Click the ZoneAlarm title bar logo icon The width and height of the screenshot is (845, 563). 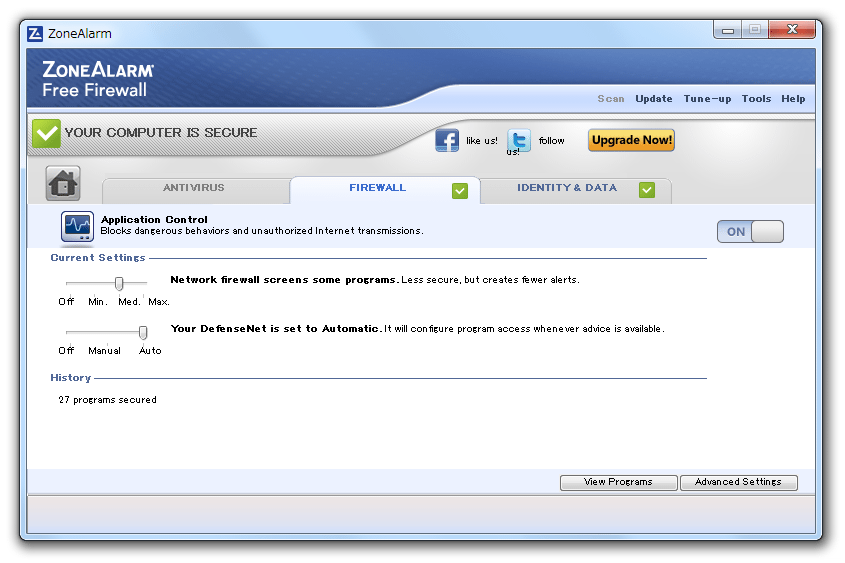(x=35, y=34)
